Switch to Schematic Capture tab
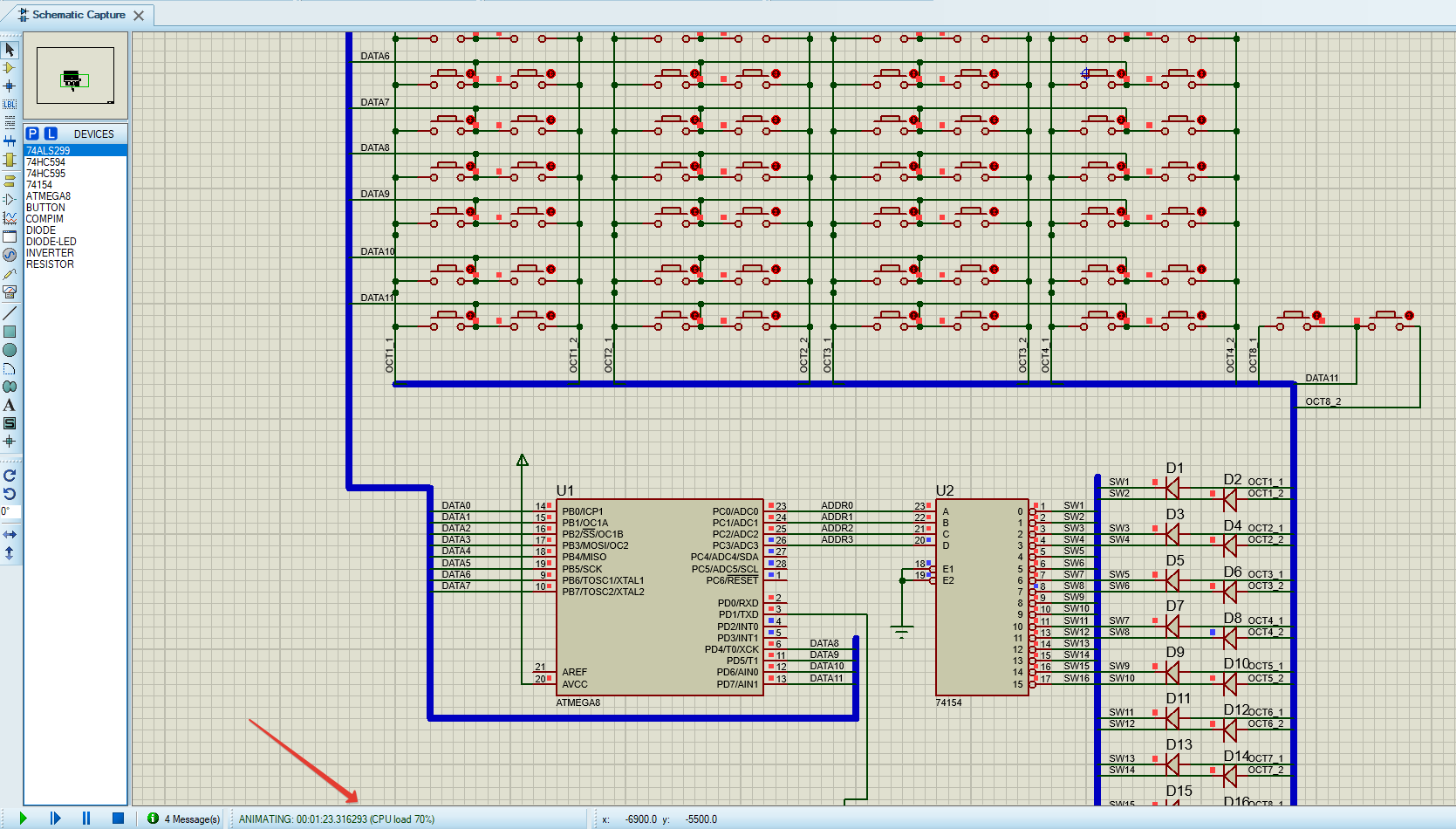 pyautogui.click(x=79, y=15)
